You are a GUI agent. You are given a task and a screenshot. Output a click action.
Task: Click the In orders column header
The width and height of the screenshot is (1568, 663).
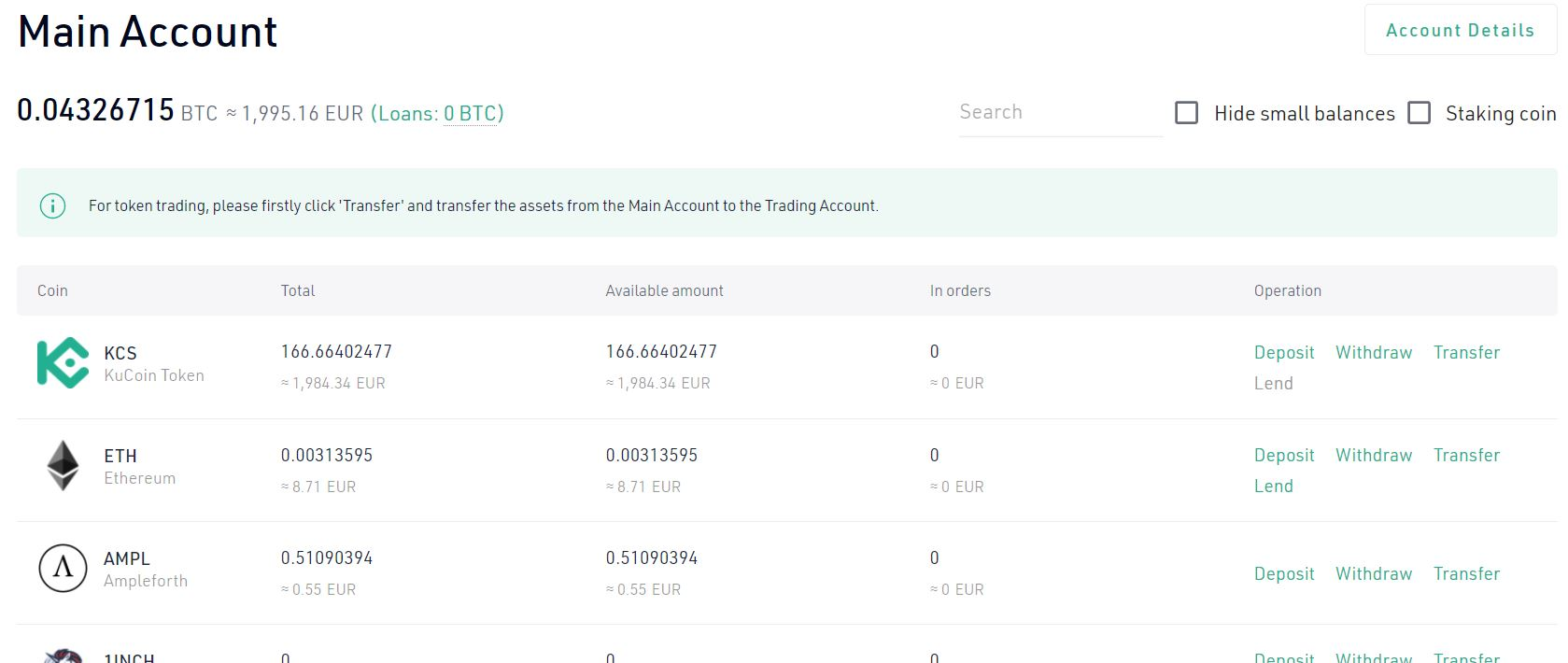point(960,290)
